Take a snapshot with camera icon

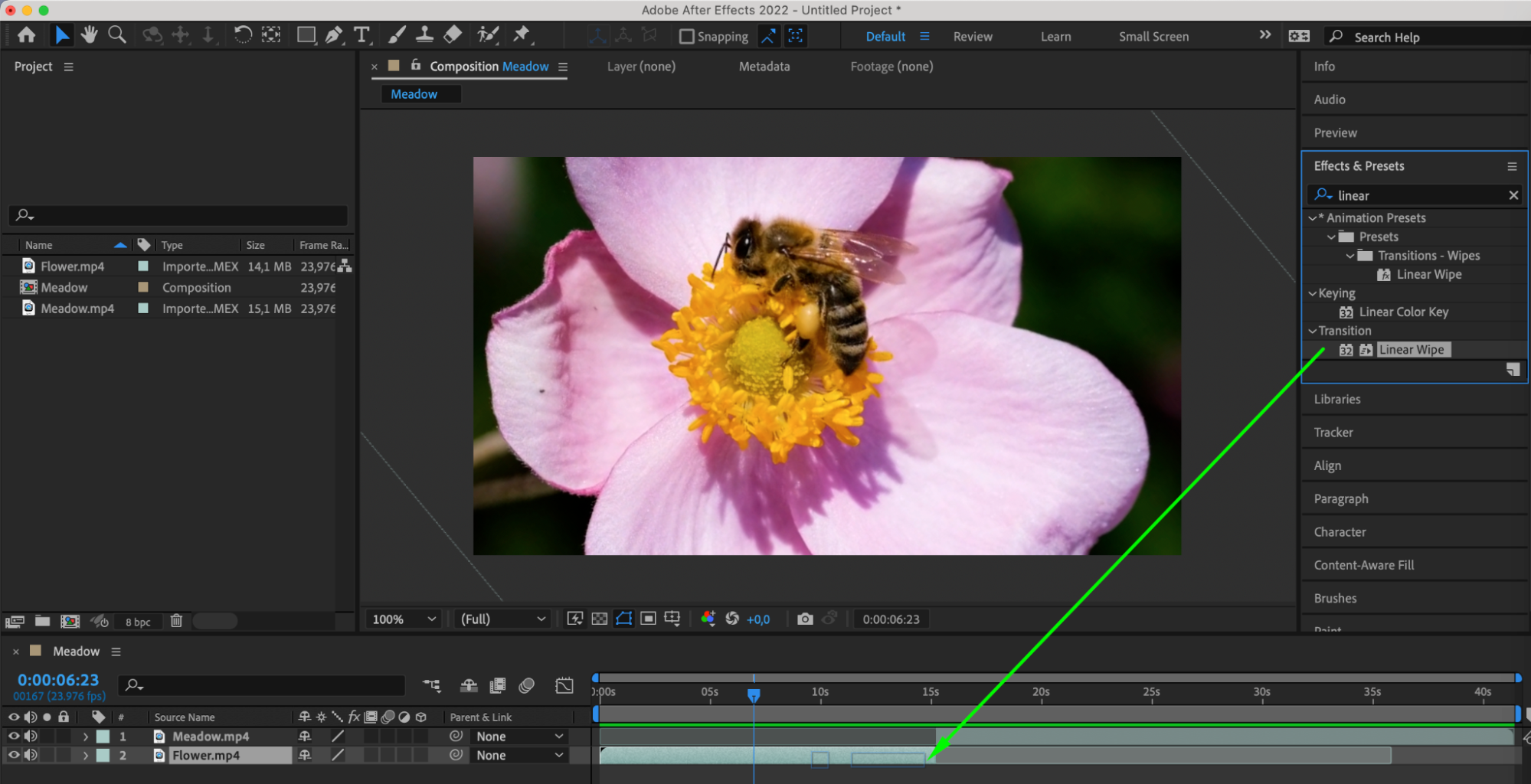click(x=804, y=619)
